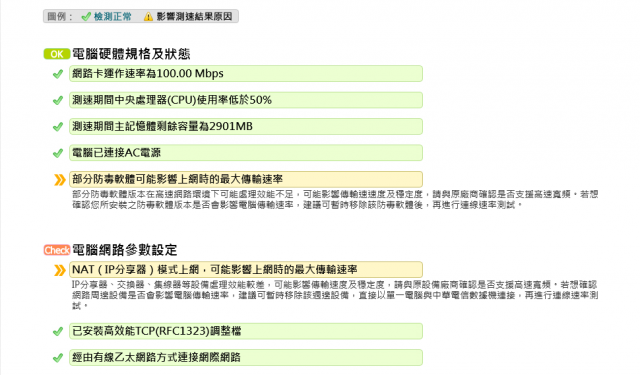Click checkmark beside 已安裝高效能TCP(RFC1323)調整檔
Viewport: 640px width, 375px height.
[x=58, y=331]
